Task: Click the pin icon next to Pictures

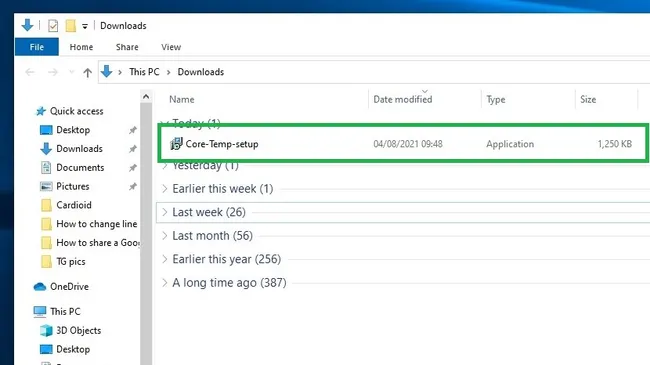Action: tap(133, 187)
